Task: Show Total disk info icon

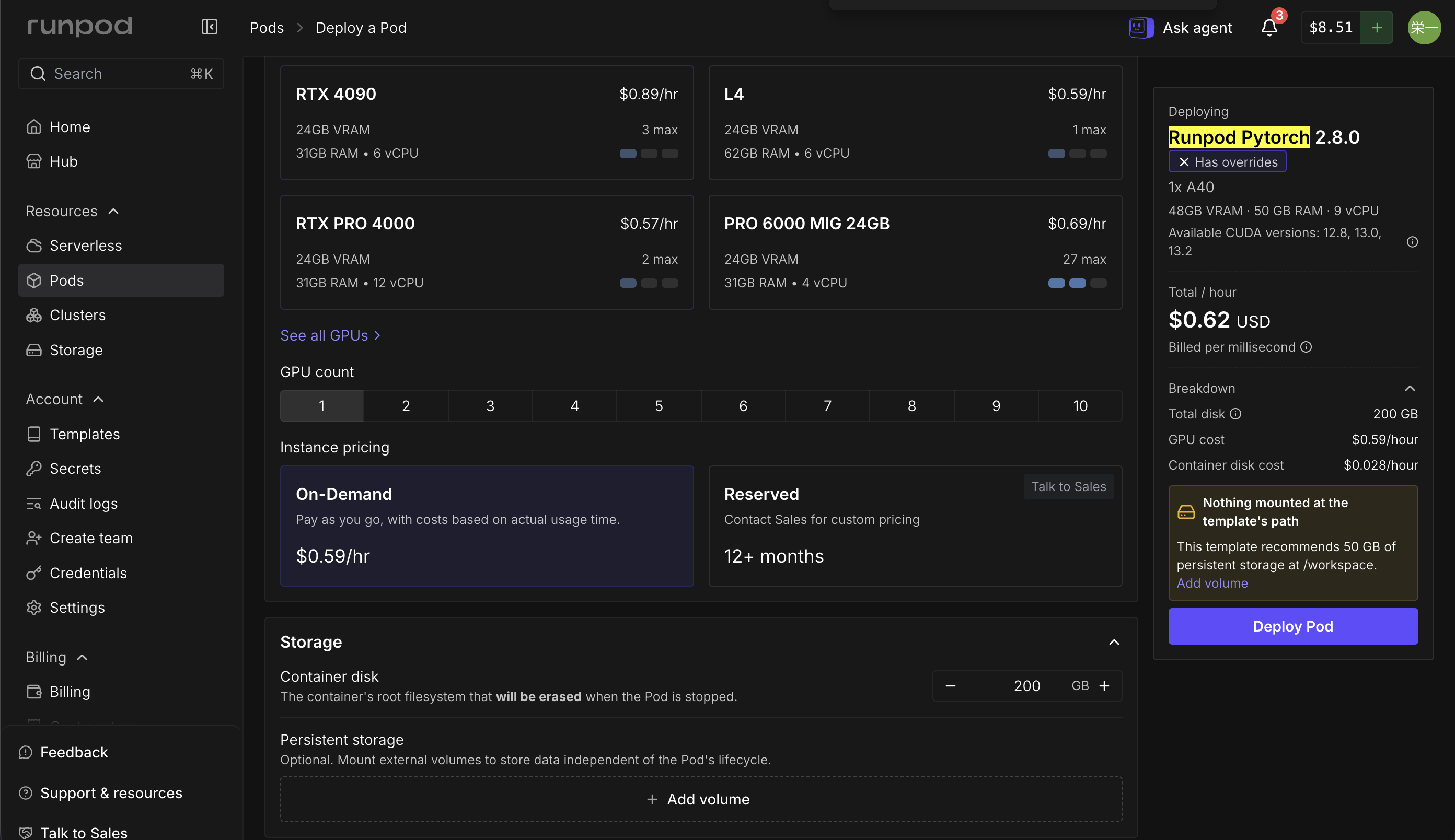Action: pyautogui.click(x=1235, y=414)
